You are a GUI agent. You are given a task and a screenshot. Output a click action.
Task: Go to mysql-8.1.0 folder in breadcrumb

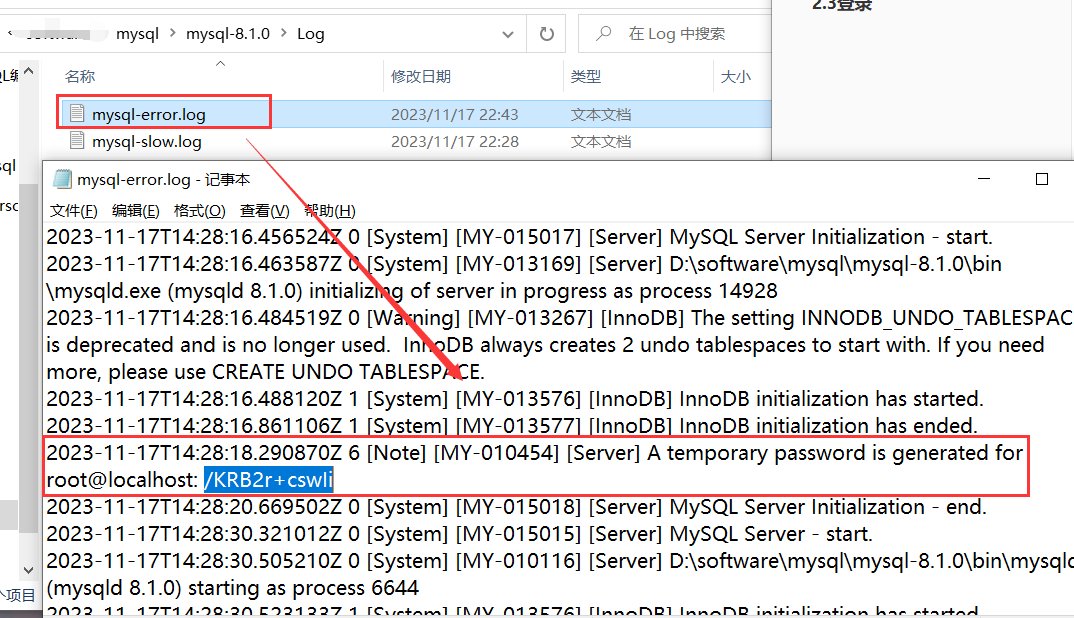pyautogui.click(x=228, y=34)
